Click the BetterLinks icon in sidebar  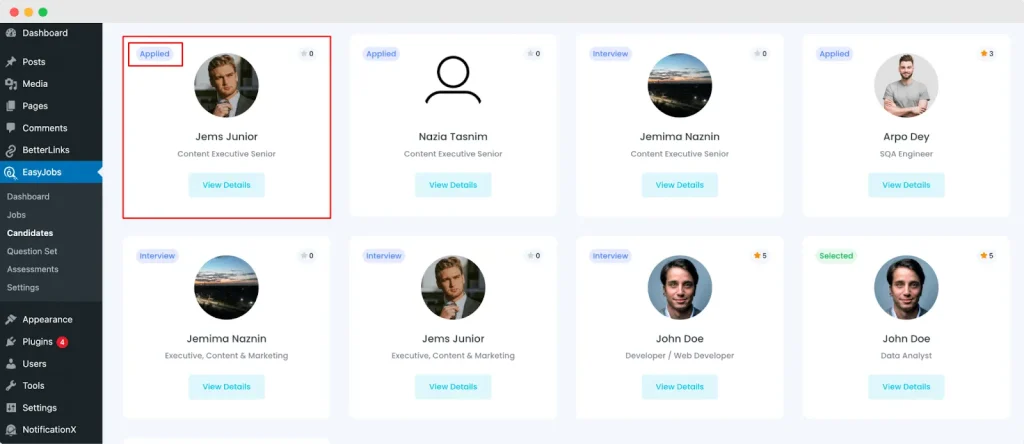[11, 150]
